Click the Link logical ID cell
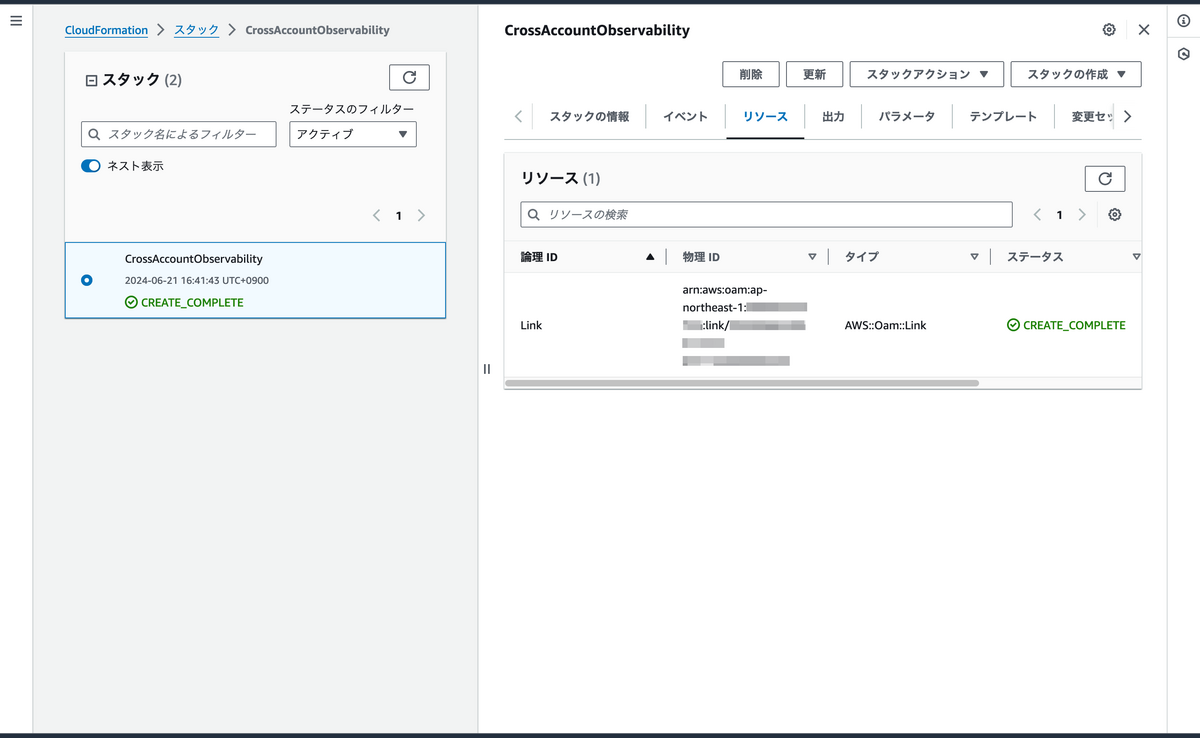 coord(531,325)
